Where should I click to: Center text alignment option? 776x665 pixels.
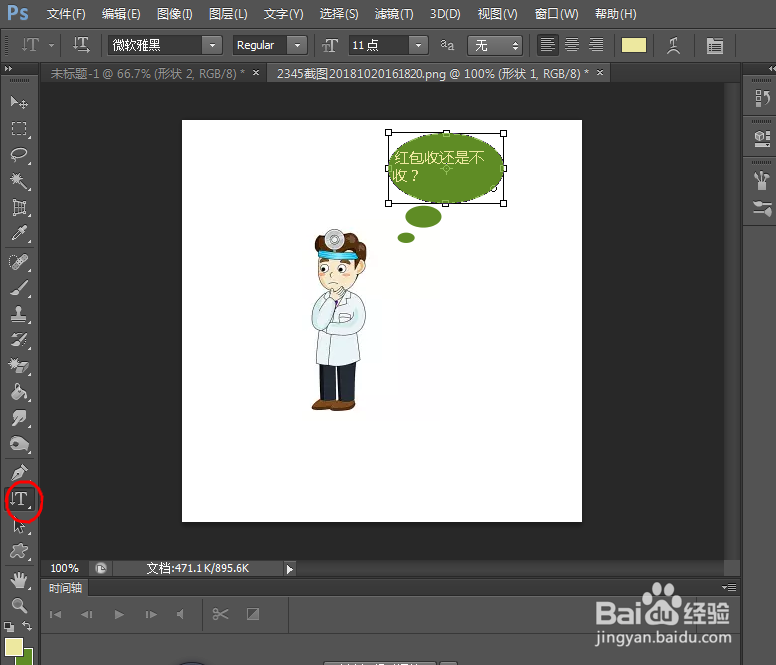point(572,45)
